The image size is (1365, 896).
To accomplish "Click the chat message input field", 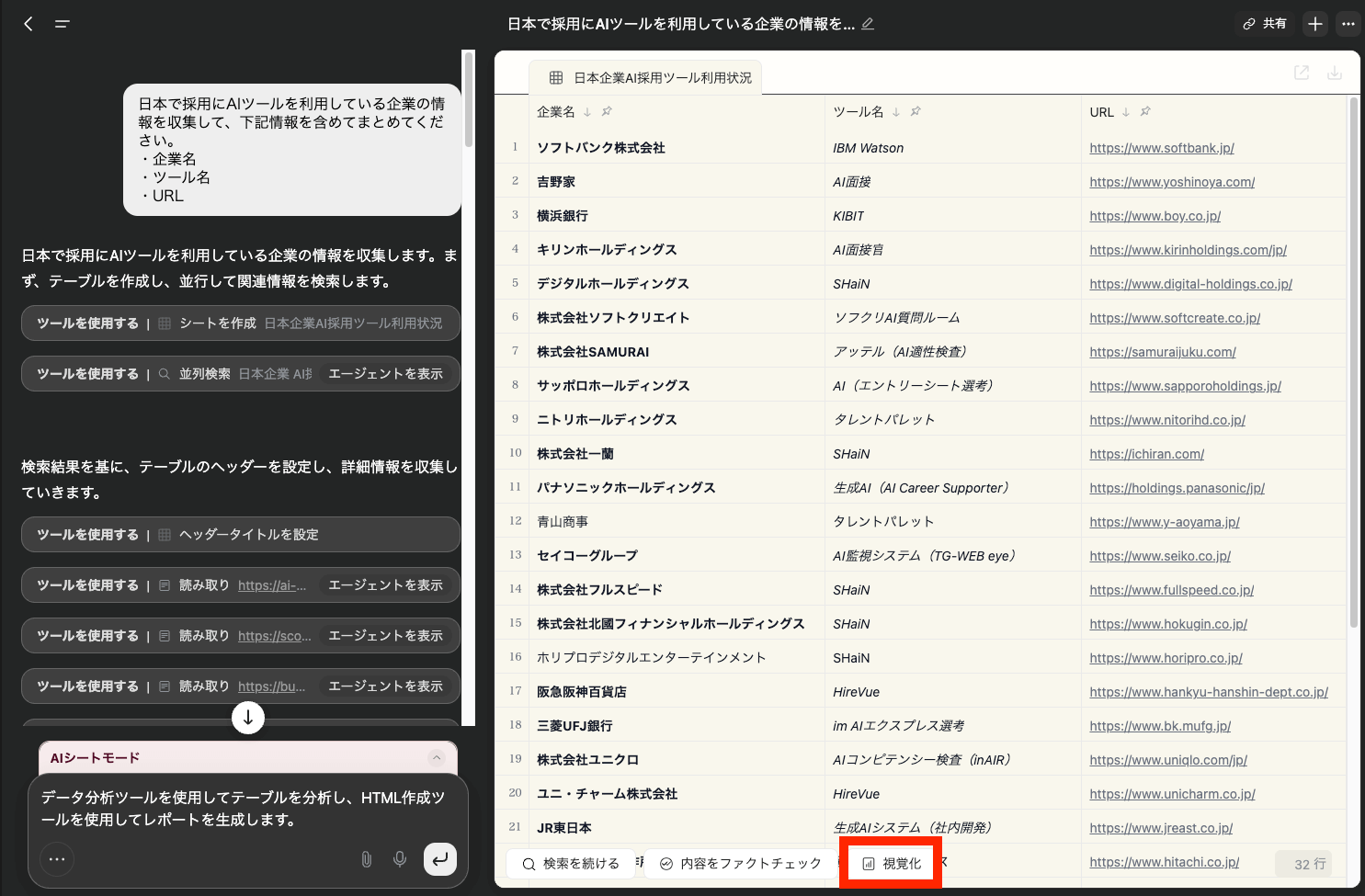I will click(244, 809).
